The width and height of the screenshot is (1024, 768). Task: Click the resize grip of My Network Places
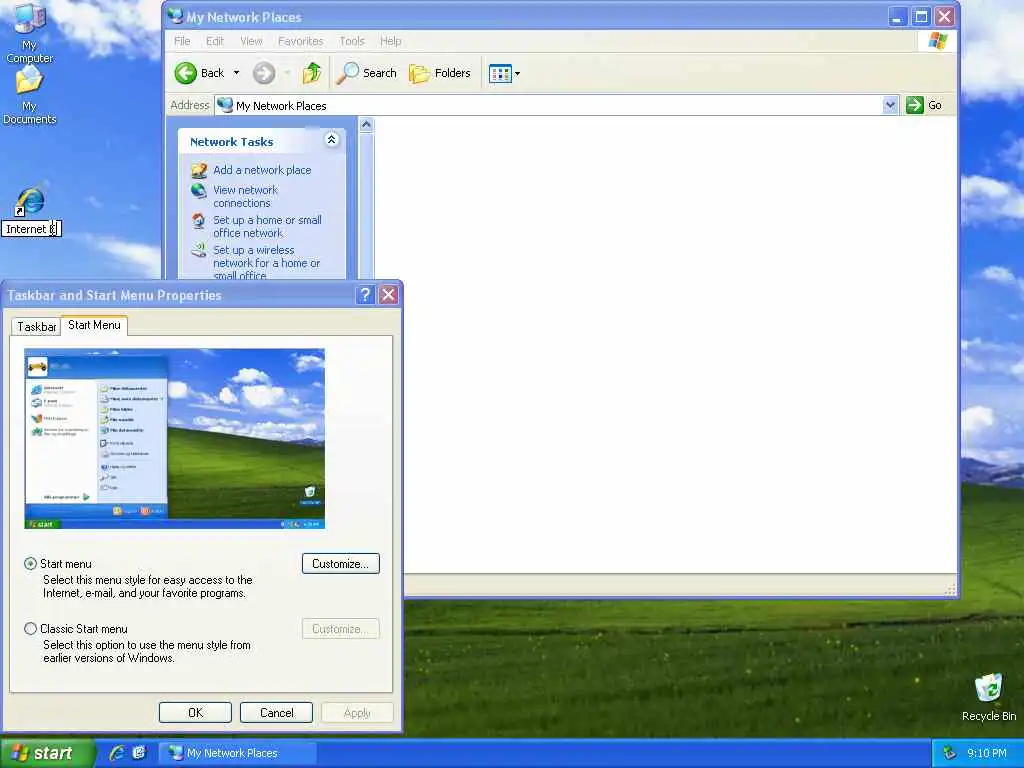click(x=950, y=590)
